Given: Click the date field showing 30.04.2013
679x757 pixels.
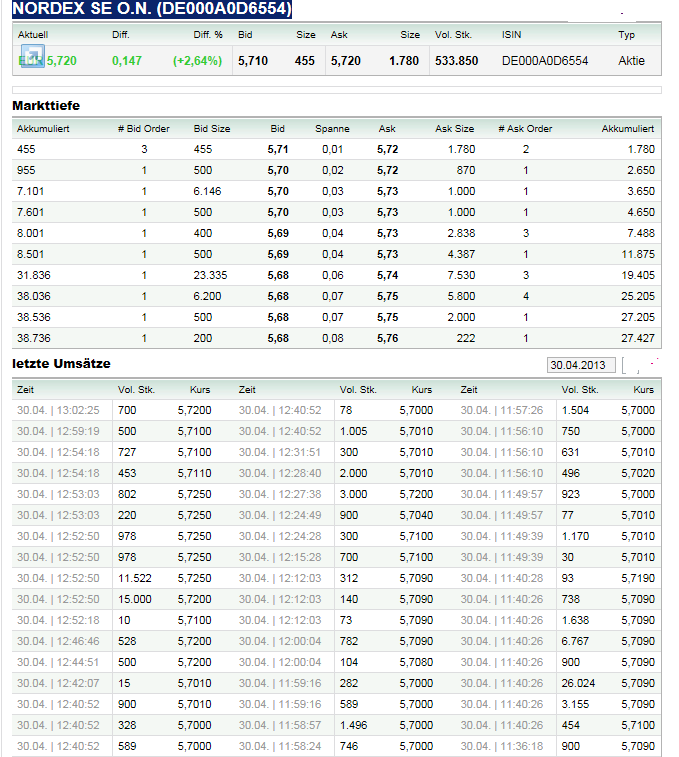Looking at the screenshot, I should click(x=581, y=365).
